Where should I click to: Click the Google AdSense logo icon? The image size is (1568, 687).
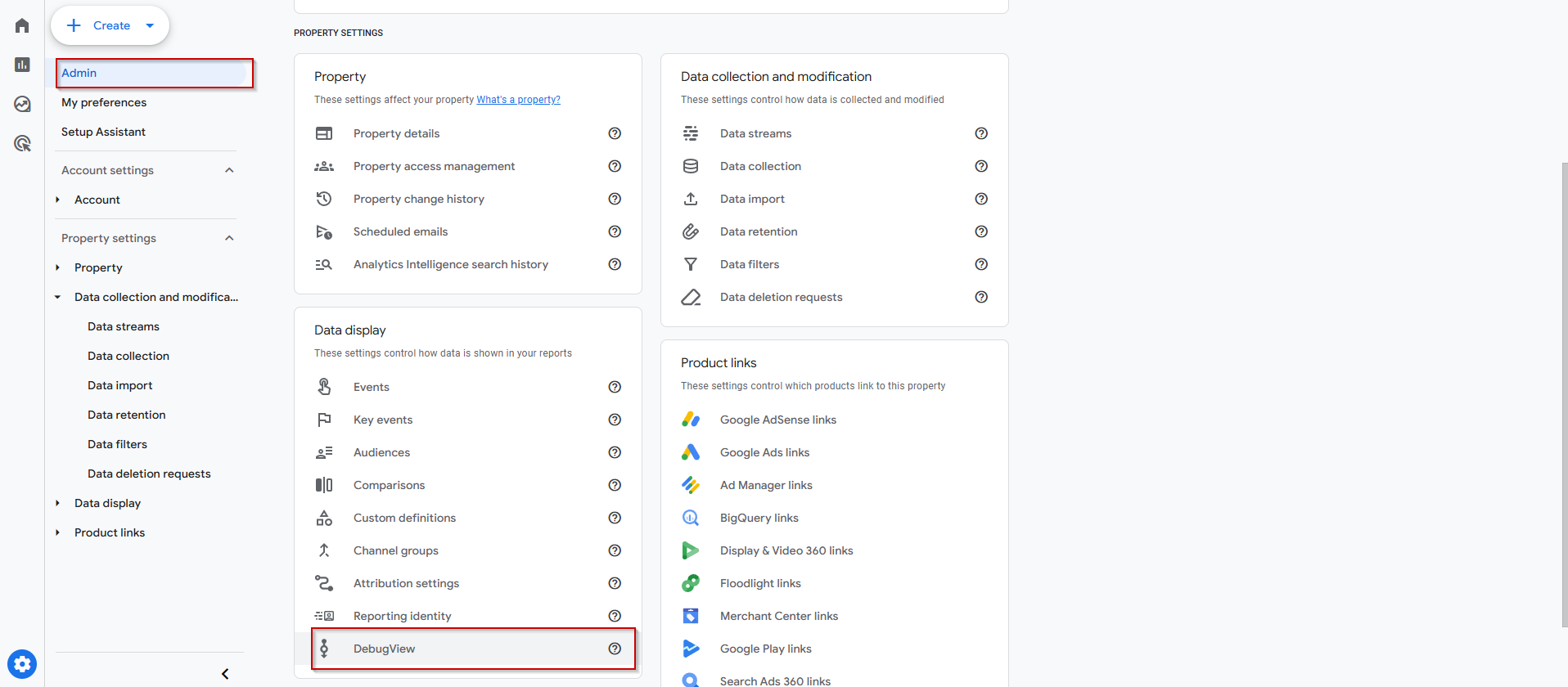(x=691, y=420)
